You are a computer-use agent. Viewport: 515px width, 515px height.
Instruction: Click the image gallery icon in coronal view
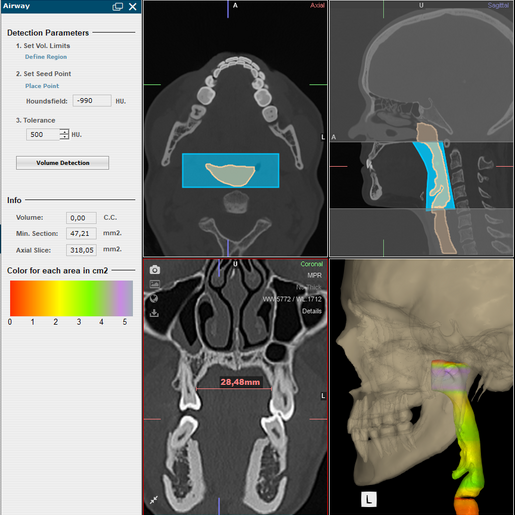(154, 284)
